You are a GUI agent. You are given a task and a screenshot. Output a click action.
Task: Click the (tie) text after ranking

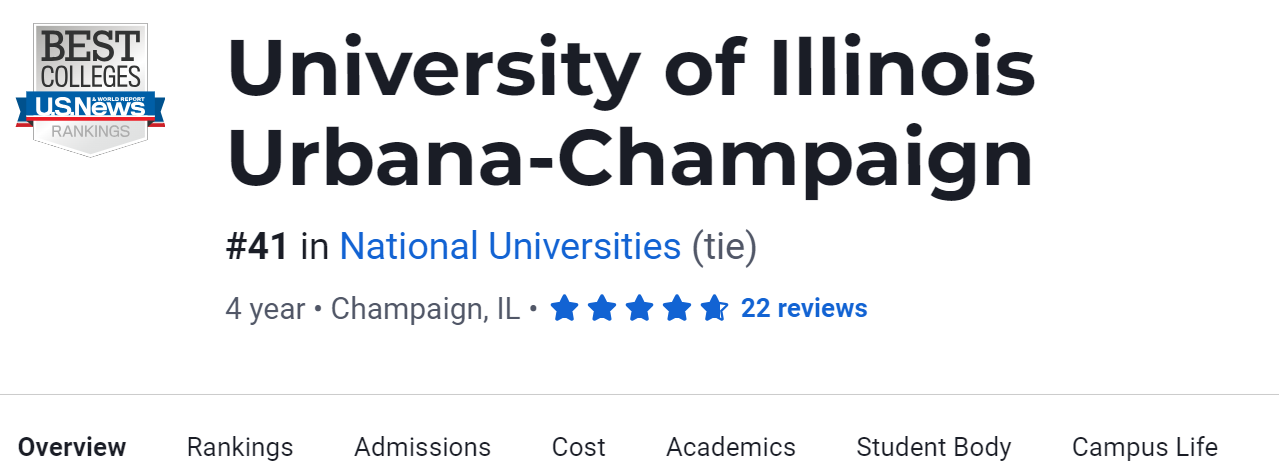[x=725, y=246]
